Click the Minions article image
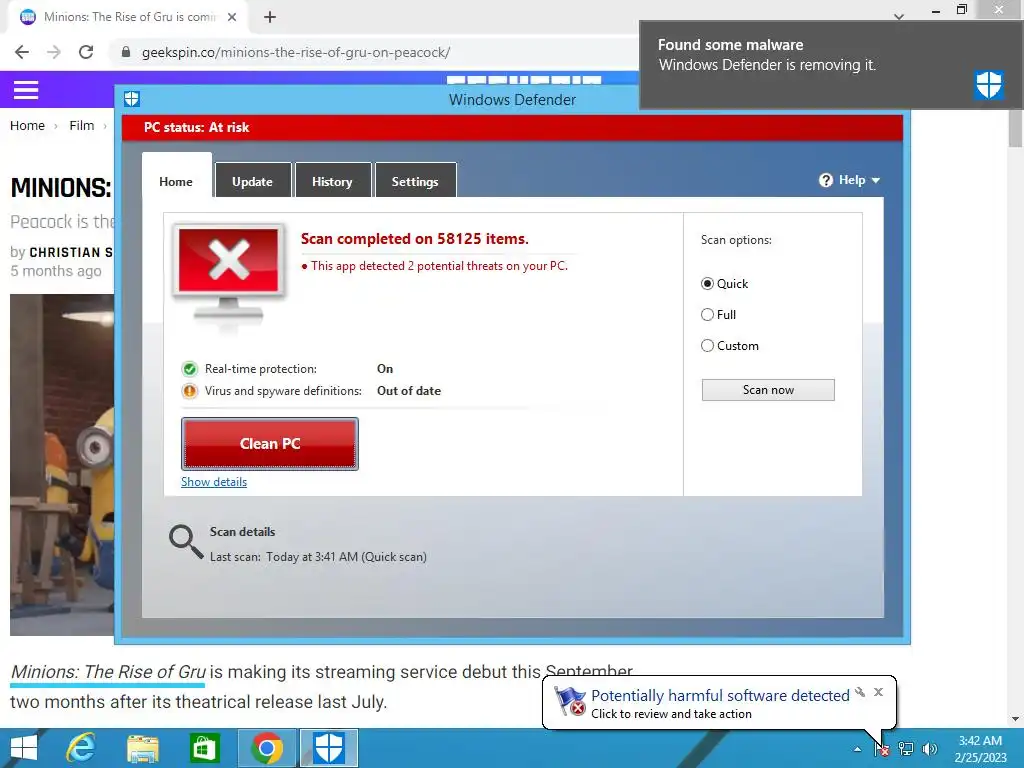Viewport: 1024px width, 768px height. 62,464
